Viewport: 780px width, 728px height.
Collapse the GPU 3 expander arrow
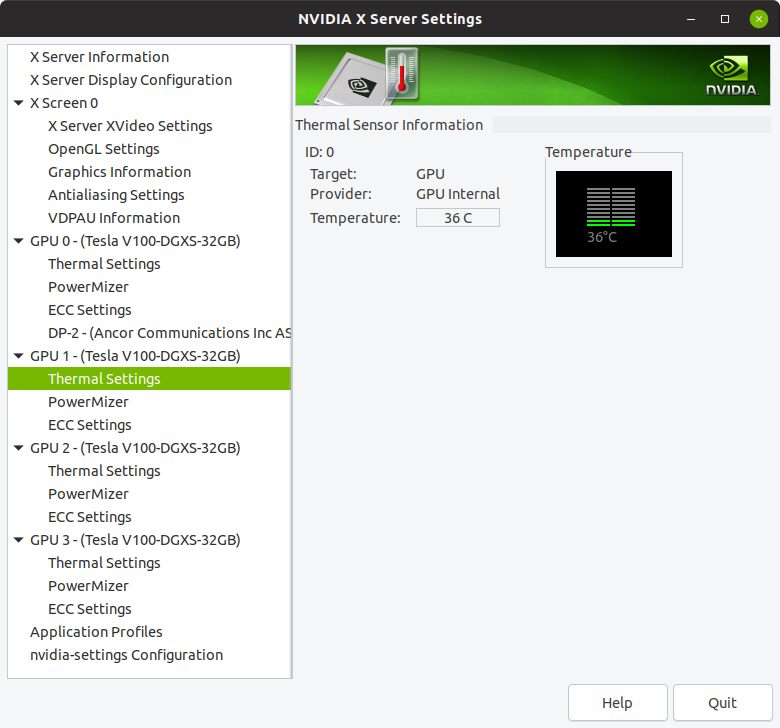(x=19, y=540)
